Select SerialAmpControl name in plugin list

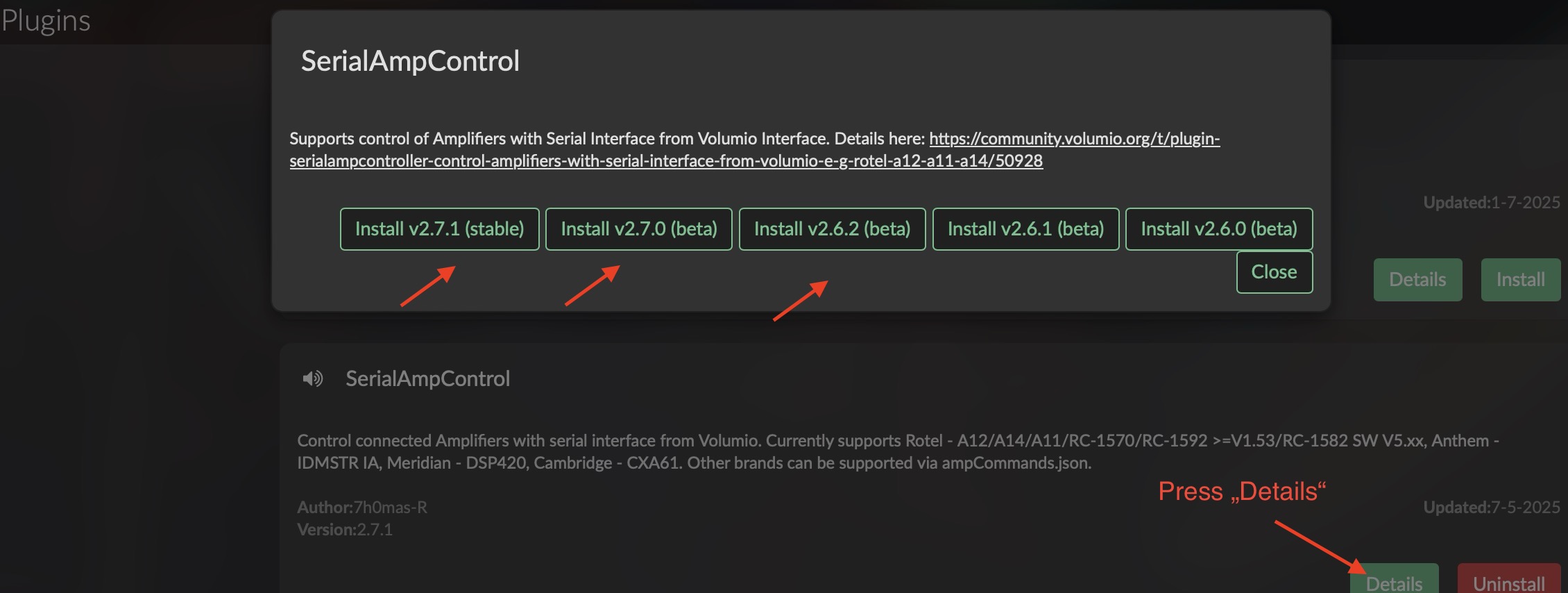coord(427,378)
